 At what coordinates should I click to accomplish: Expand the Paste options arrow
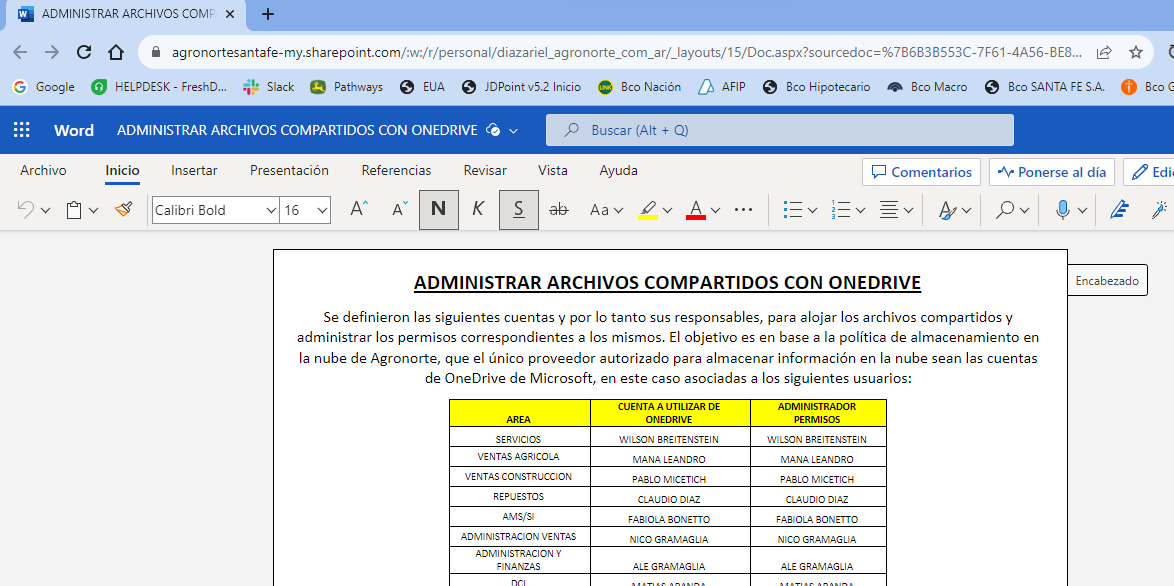(x=94, y=211)
